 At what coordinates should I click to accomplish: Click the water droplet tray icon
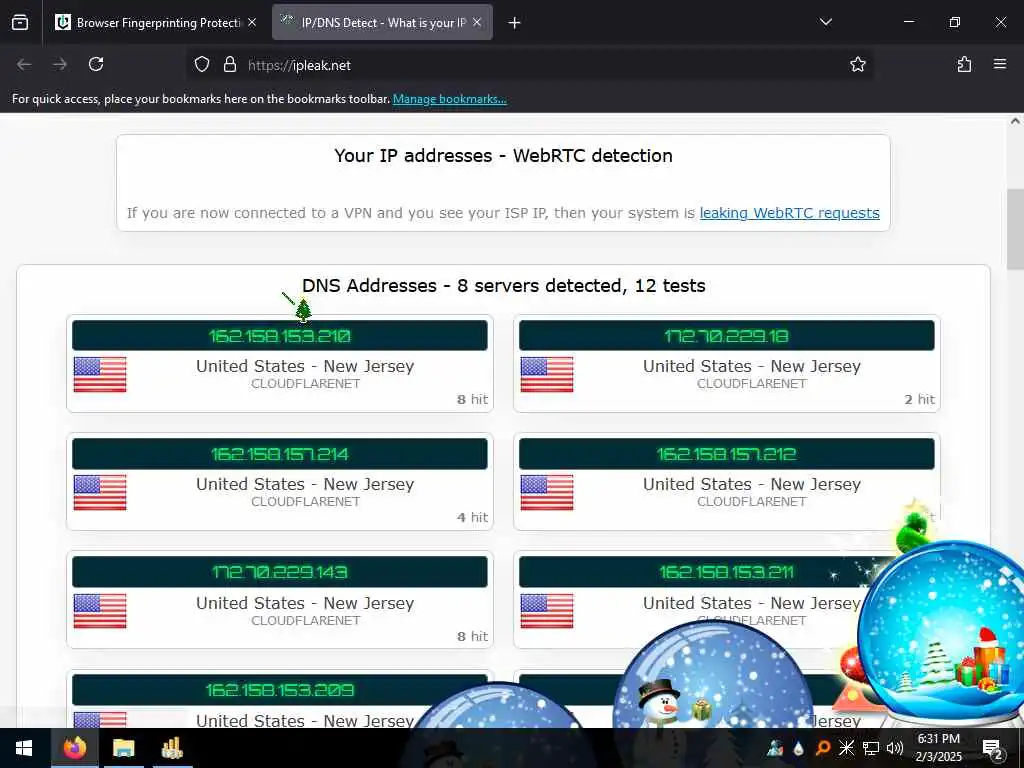point(799,748)
